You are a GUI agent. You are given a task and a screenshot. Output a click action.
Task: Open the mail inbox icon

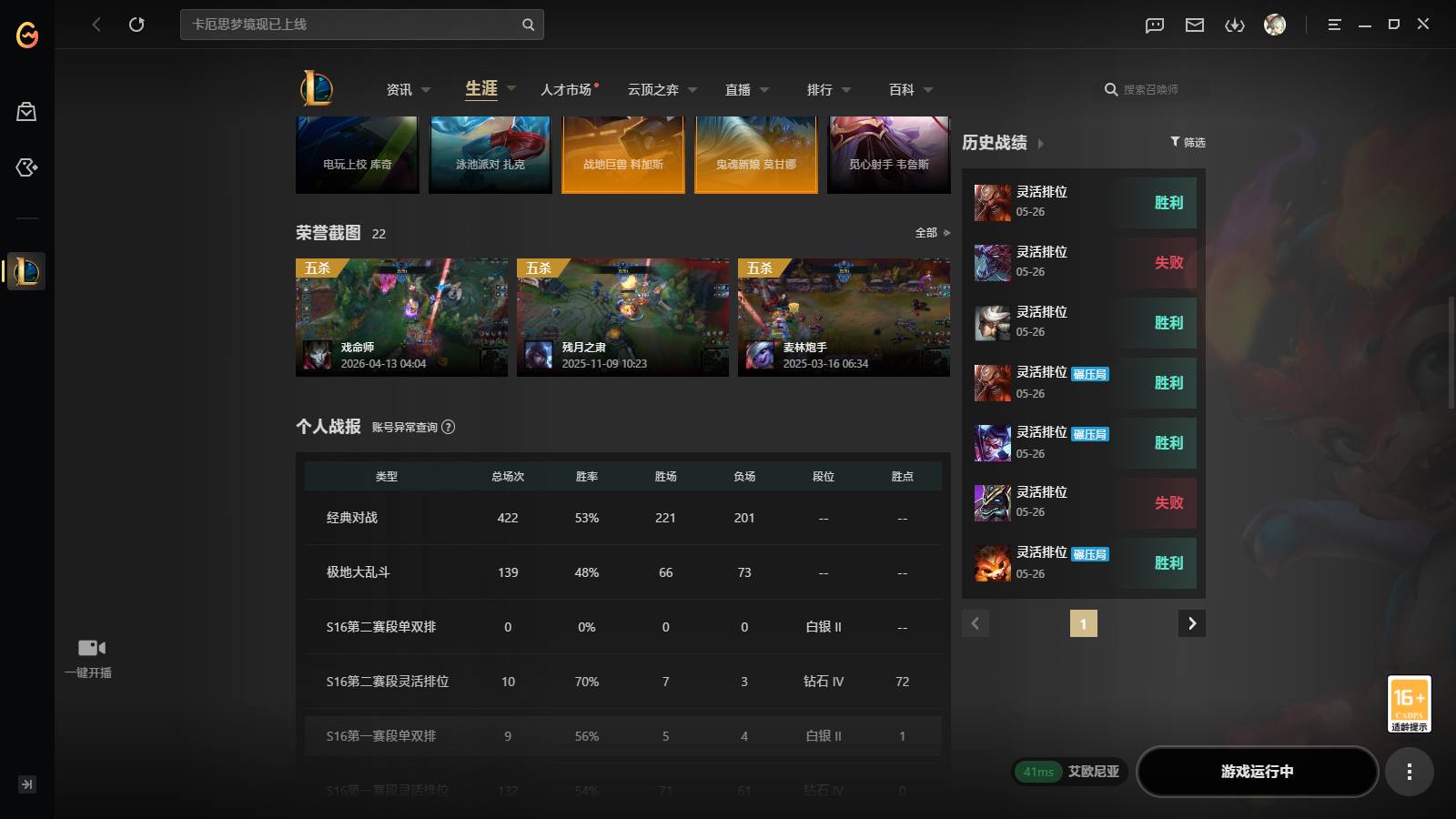[x=1195, y=25]
